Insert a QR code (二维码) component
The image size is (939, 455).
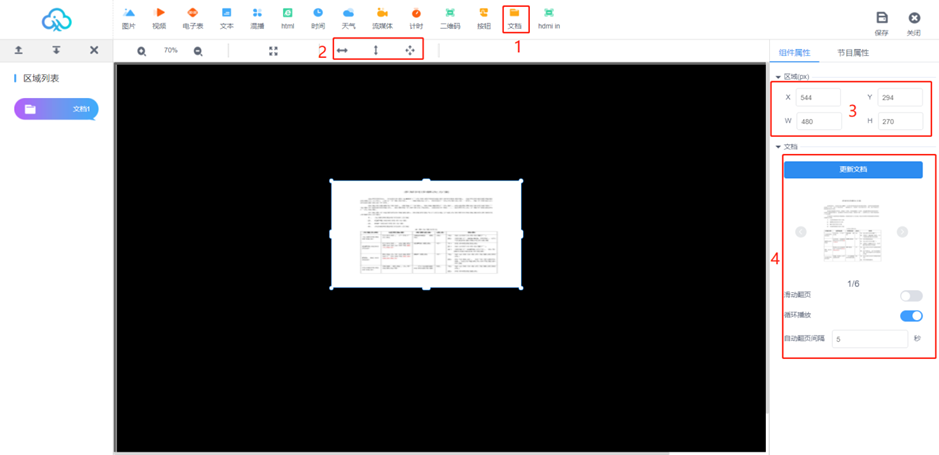450,18
